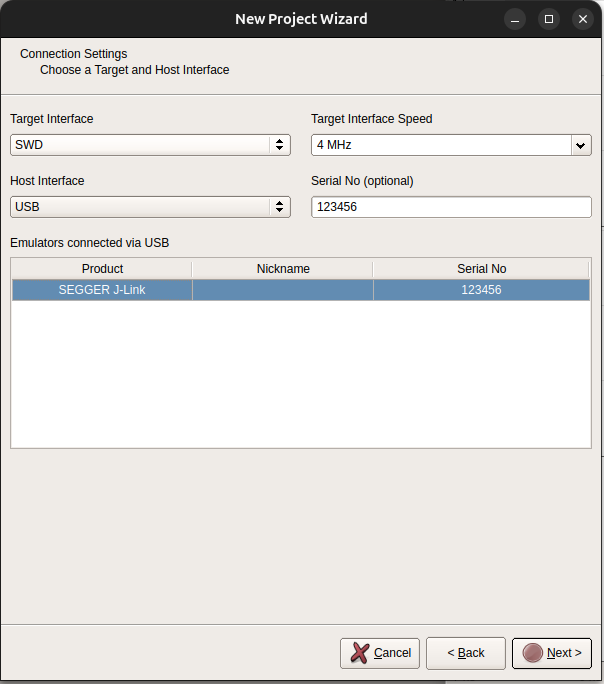The width and height of the screenshot is (604, 684).
Task: Click the 4 MHz speed text field
Action: click(440, 145)
